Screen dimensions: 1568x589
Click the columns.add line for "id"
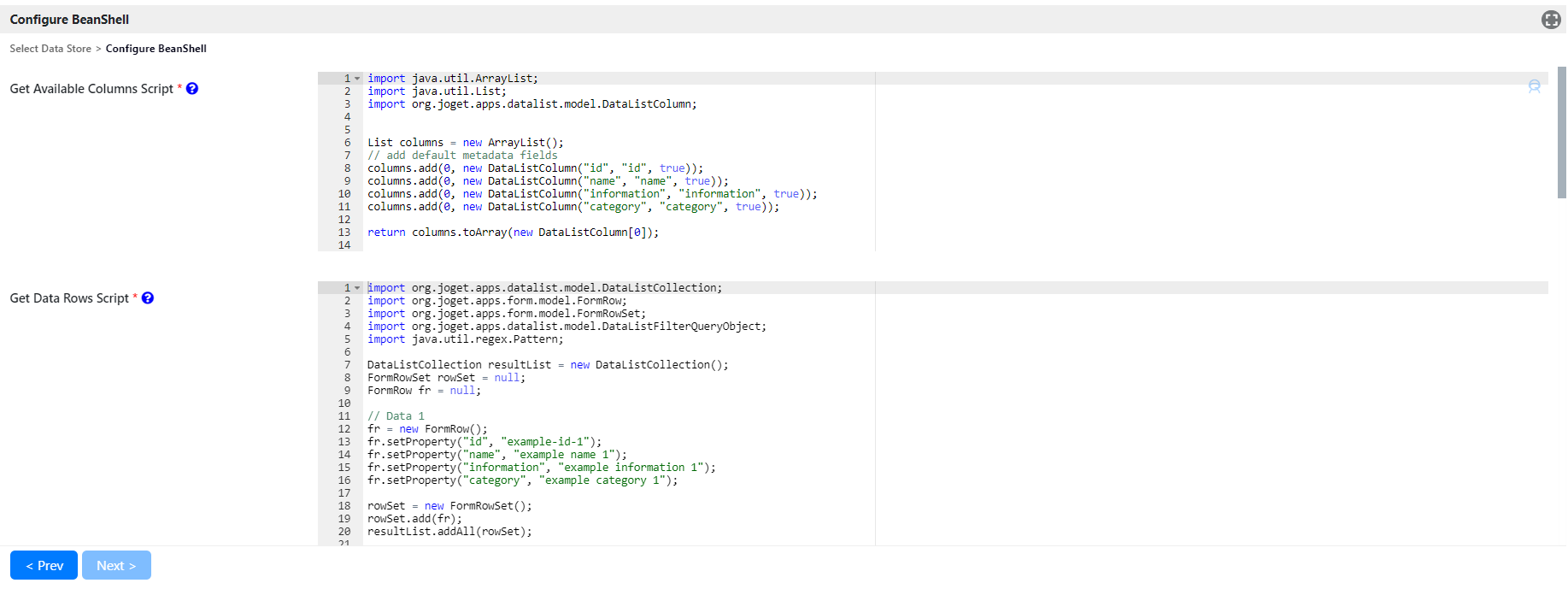point(536,168)
